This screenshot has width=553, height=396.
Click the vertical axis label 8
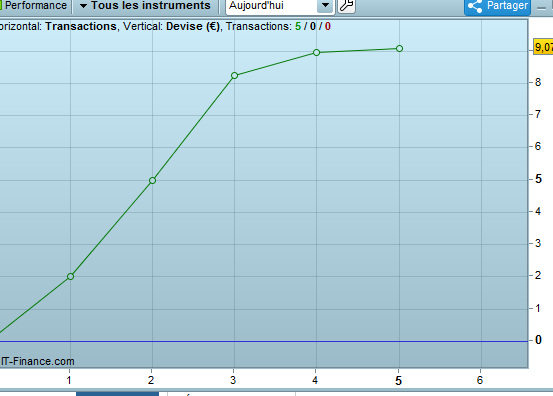[538, 82]
